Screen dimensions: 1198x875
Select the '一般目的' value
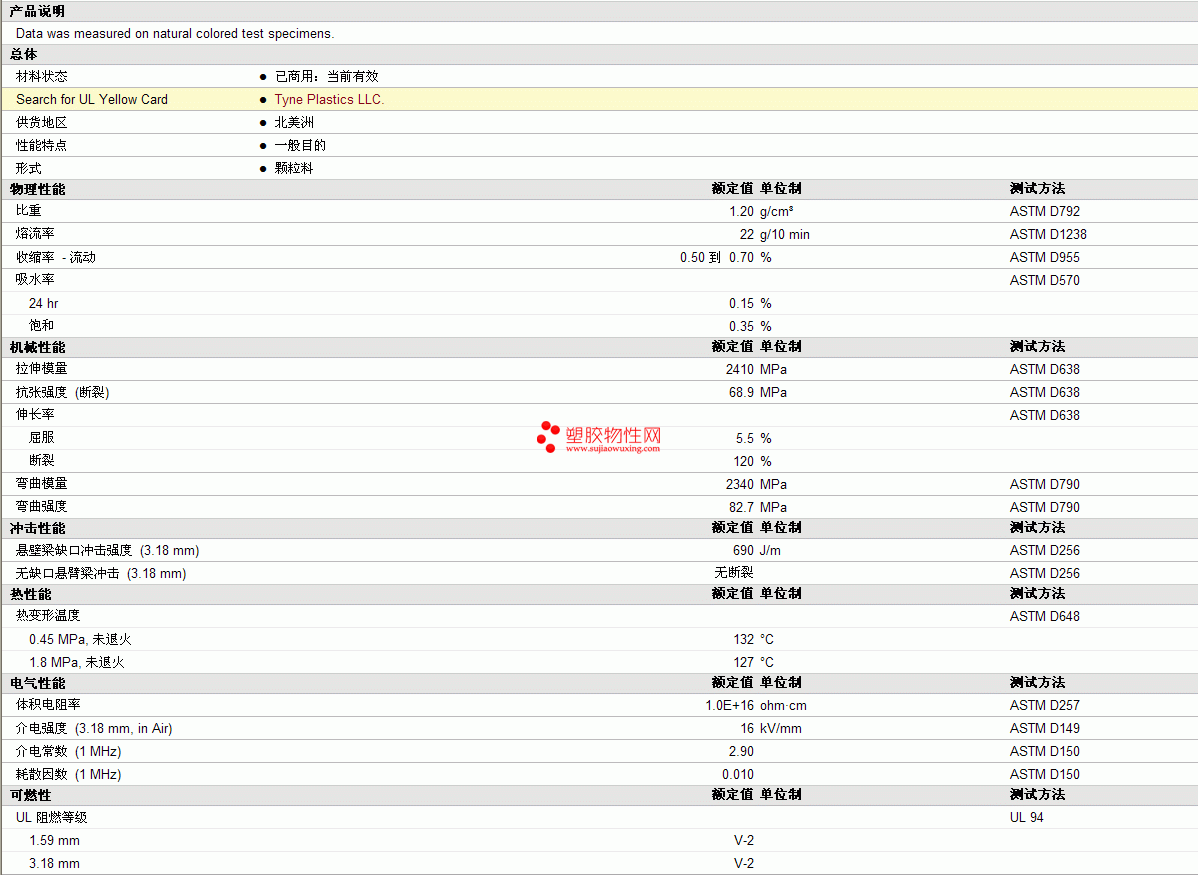tap(300, 145)
